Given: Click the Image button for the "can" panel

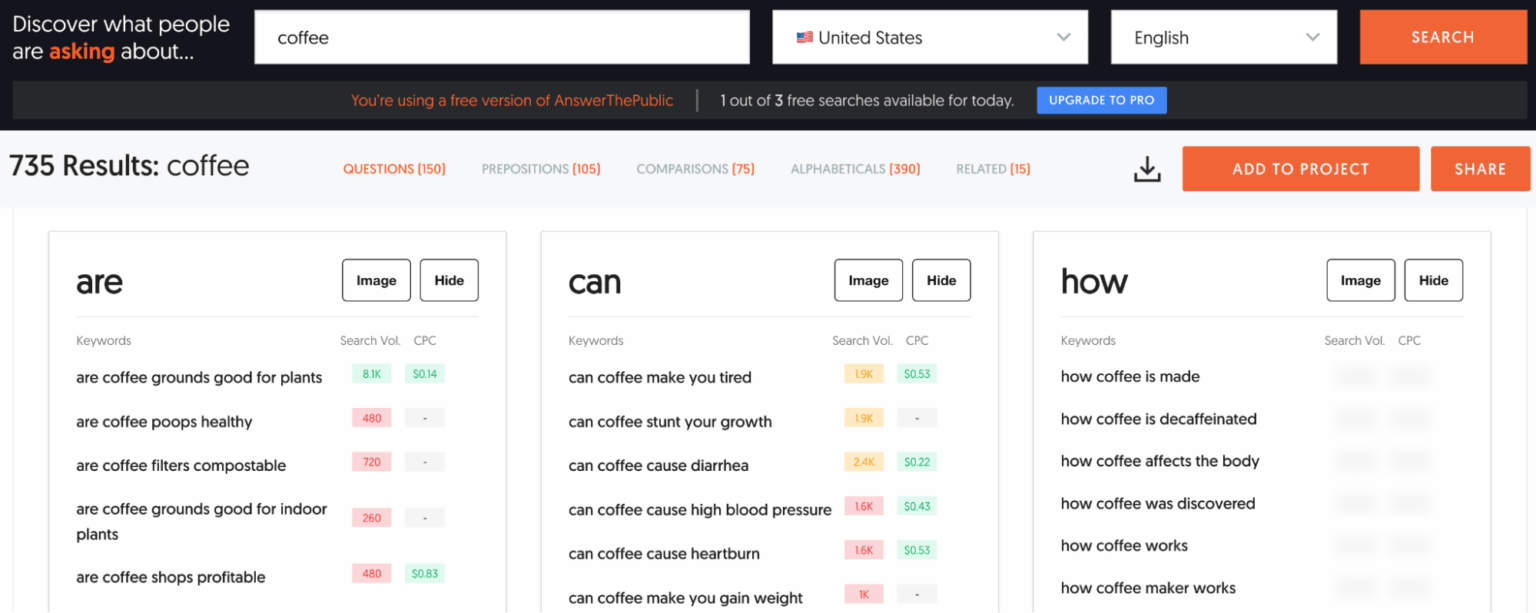Looking at the screenshot, I should point(868,280).
